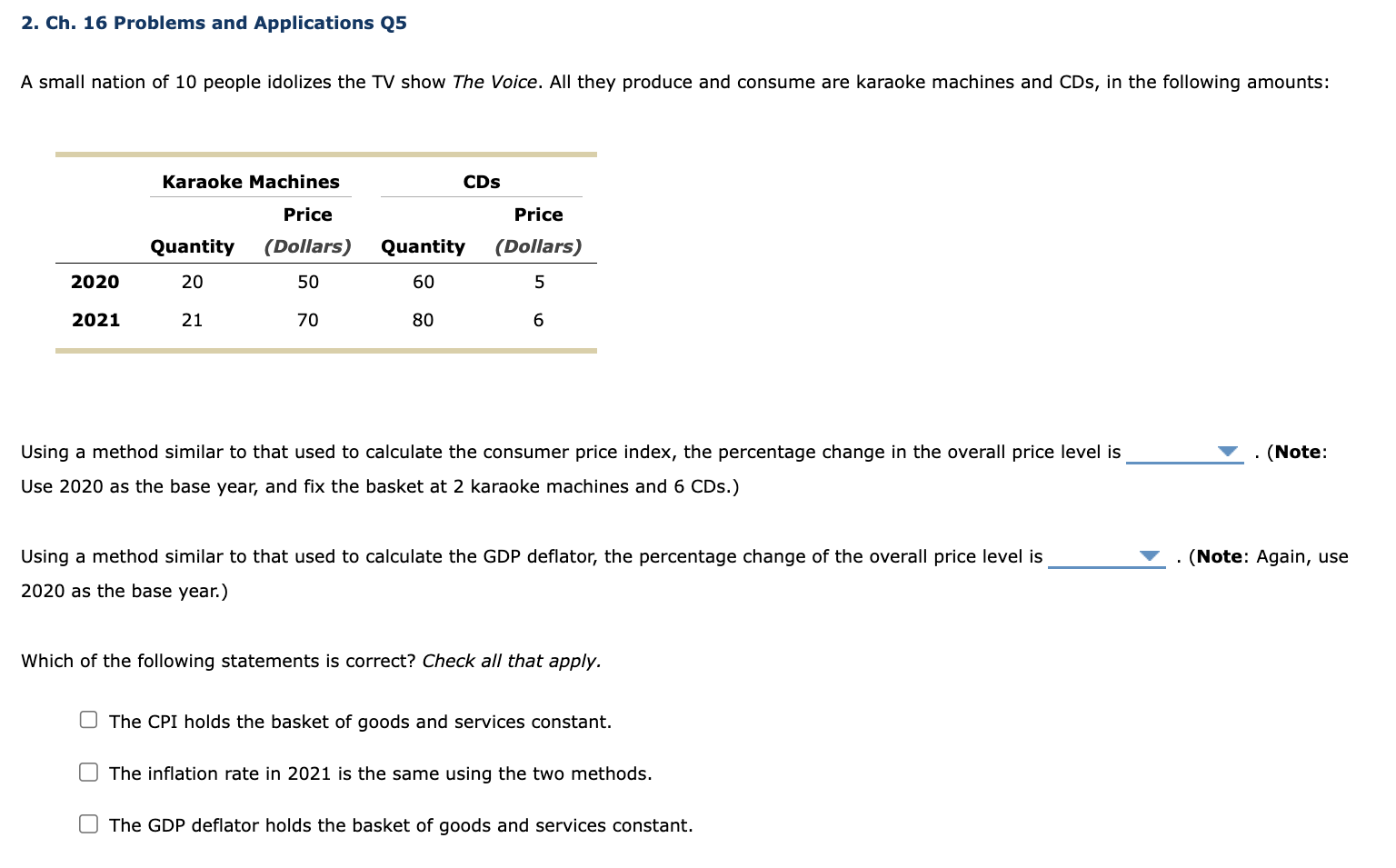Click the karaoke machine price of 50
Screen dimensions: 1396x868
coord(307,282)
